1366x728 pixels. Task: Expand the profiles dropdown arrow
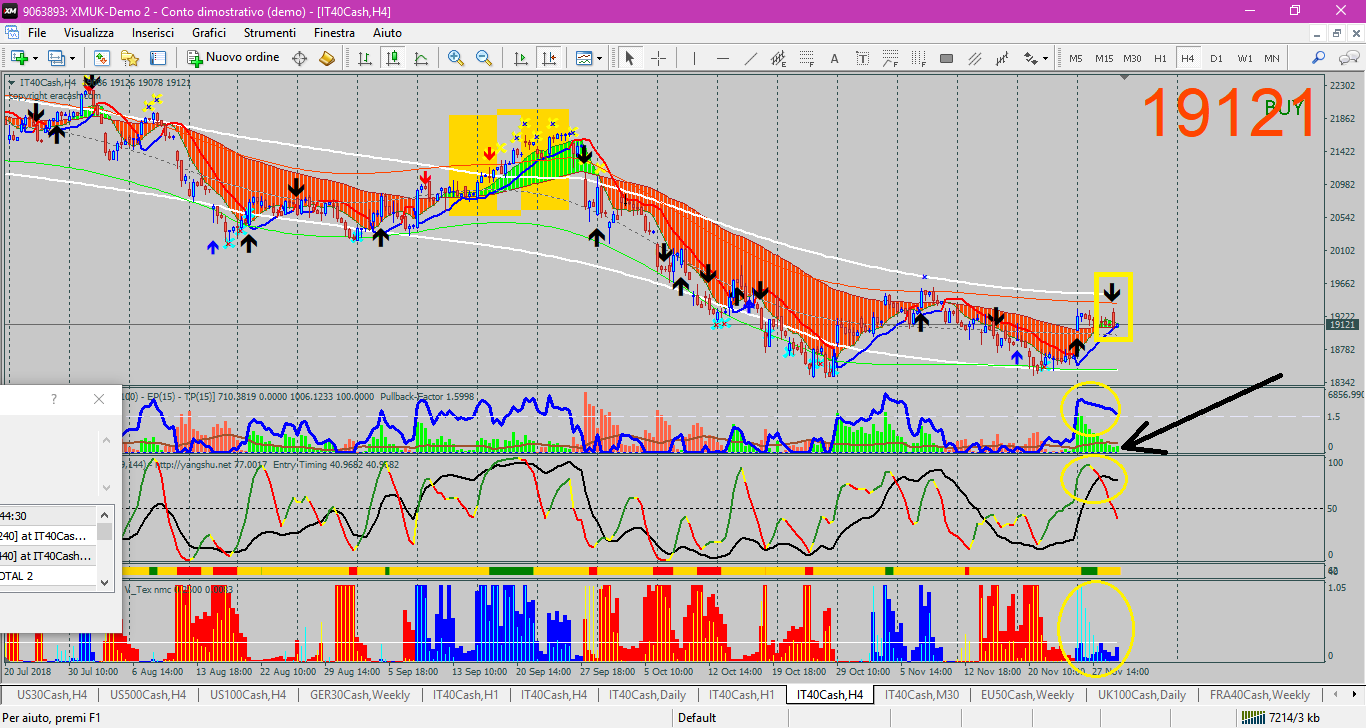point(71,58)
